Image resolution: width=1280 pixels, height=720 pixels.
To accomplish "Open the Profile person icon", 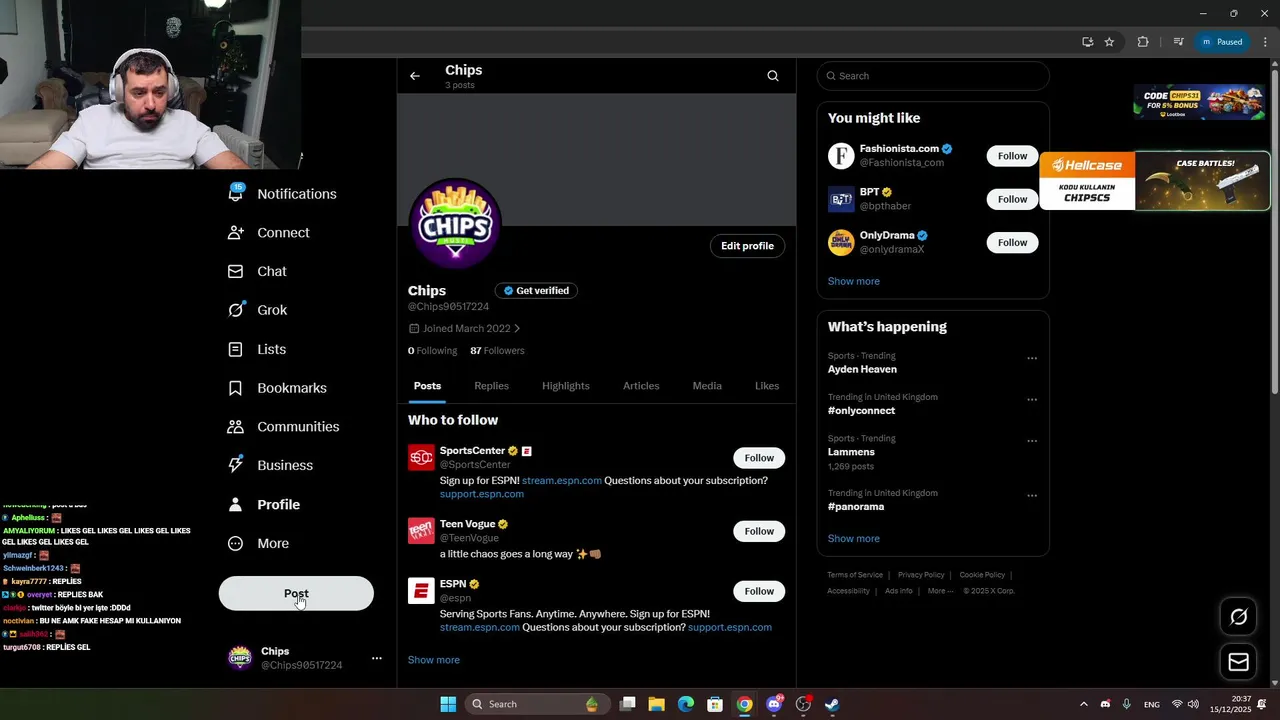I will pyautogui.click(x=235, y=504).
